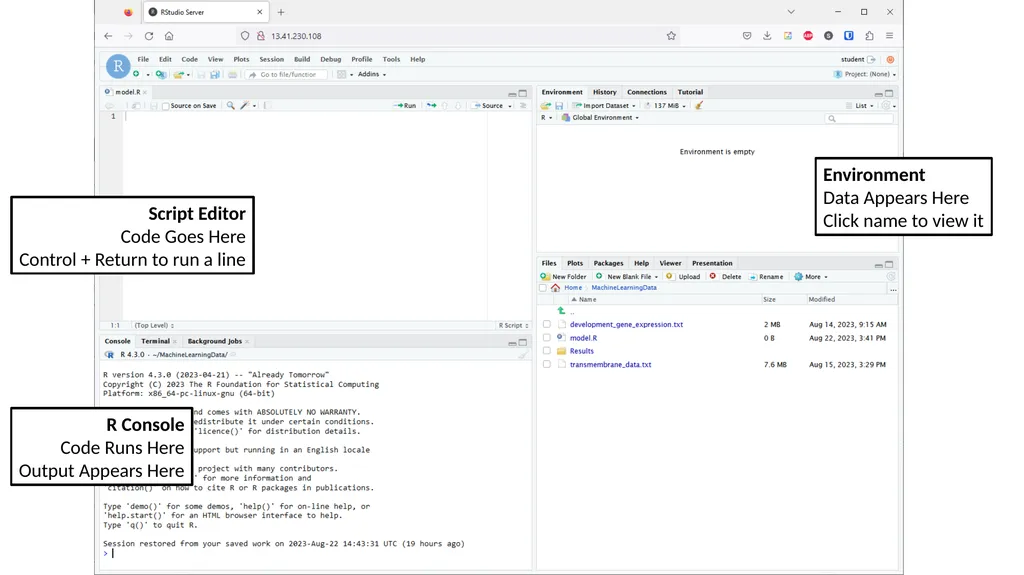Image resolution: width=1024 pixels, height=575 pixels.
Task: Click the Go to file/function field
Action: pyautogui.click(x=286, y=74)
